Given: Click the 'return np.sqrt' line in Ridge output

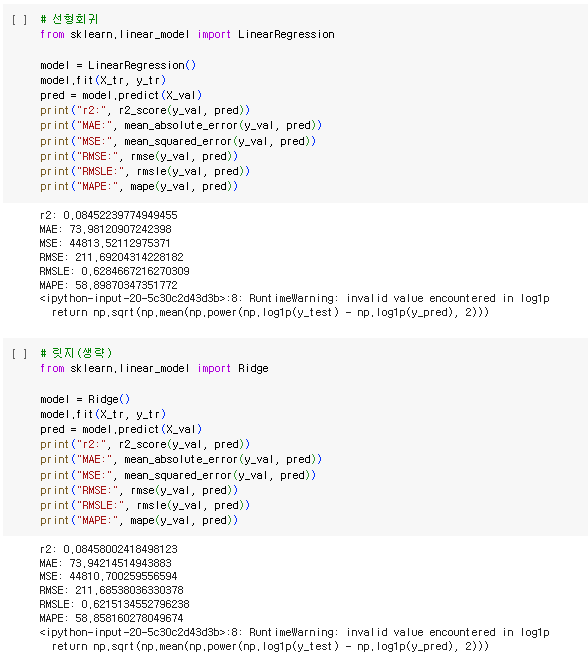Looking at the screenshot, I should click(x=270, y=647).
